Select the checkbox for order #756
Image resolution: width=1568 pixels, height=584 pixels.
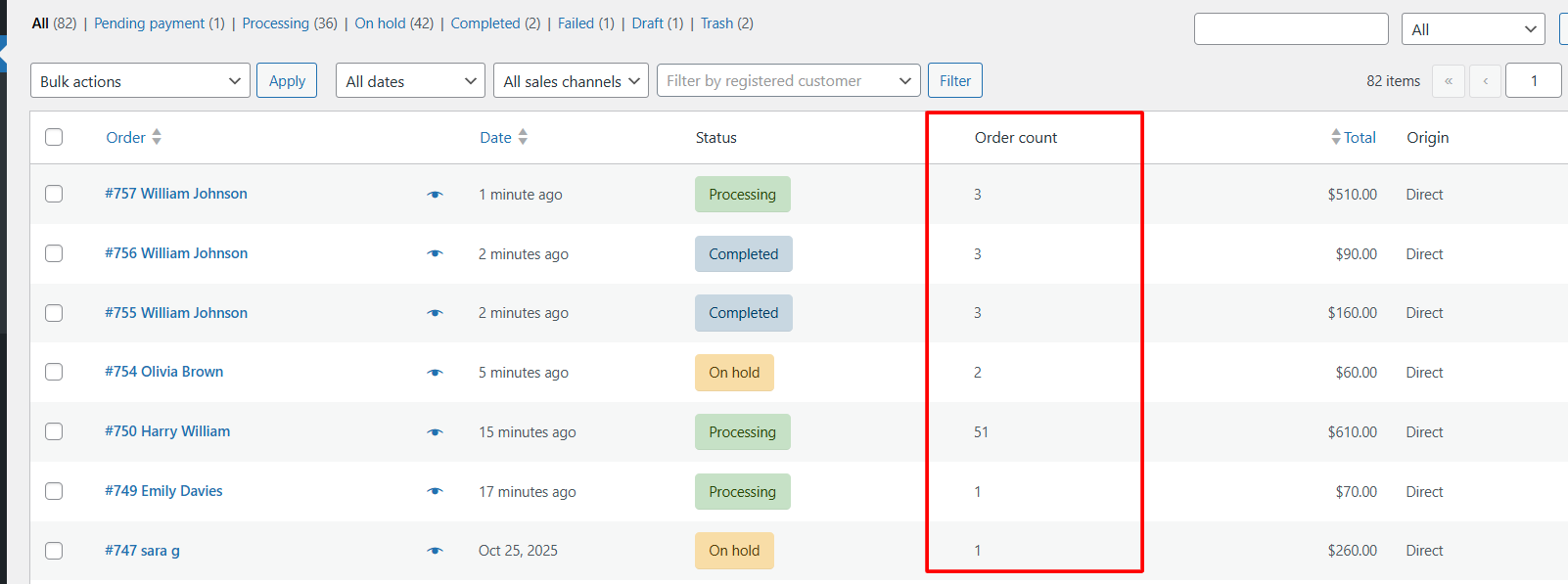[x=54, y=253]
